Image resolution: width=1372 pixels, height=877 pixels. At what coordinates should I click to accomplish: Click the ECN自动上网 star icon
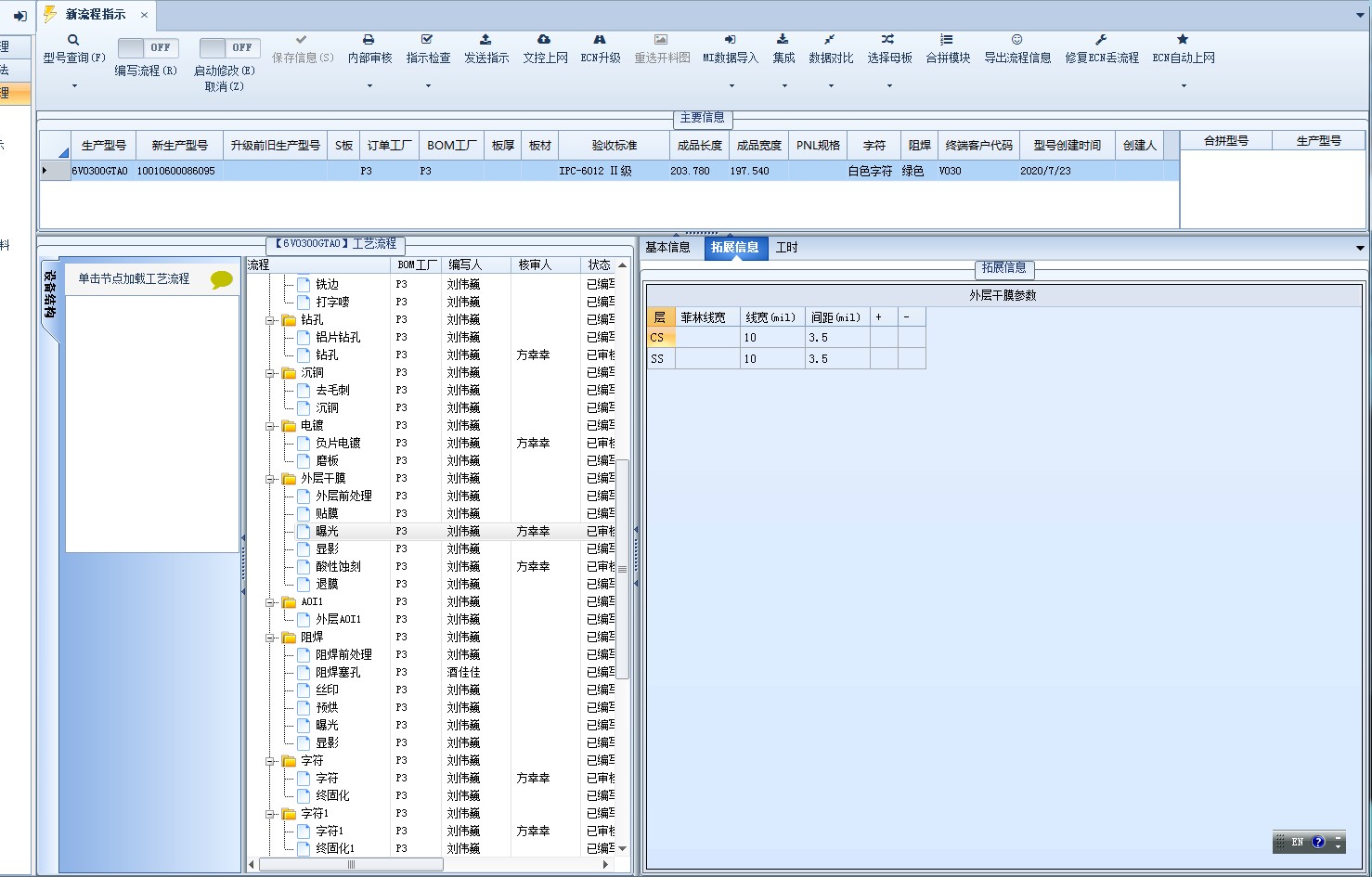coord(1183,40)
